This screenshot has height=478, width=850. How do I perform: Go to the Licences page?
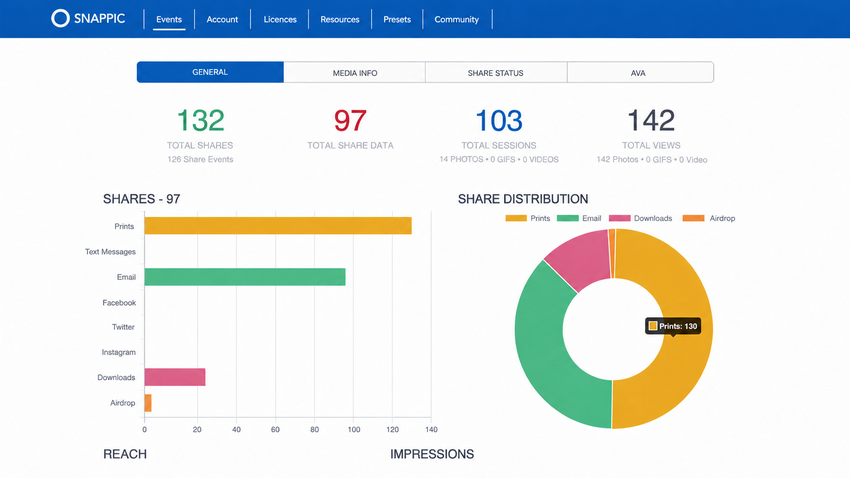(x=280, y=20)
